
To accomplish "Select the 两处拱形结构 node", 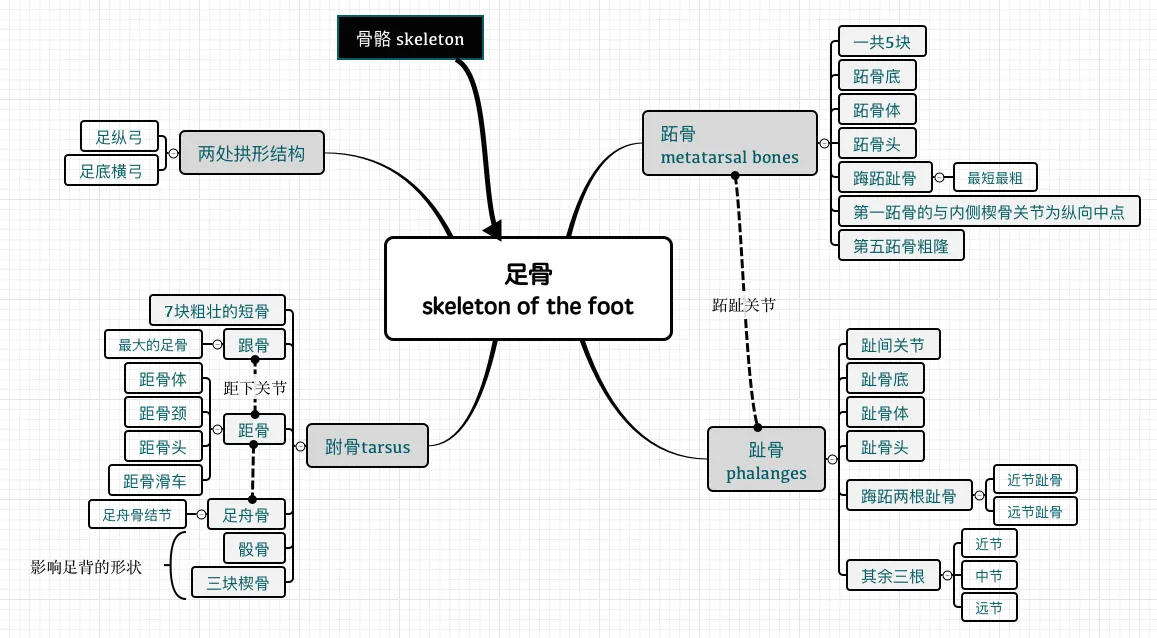I will pyautogui.click(x=252, y=153).
